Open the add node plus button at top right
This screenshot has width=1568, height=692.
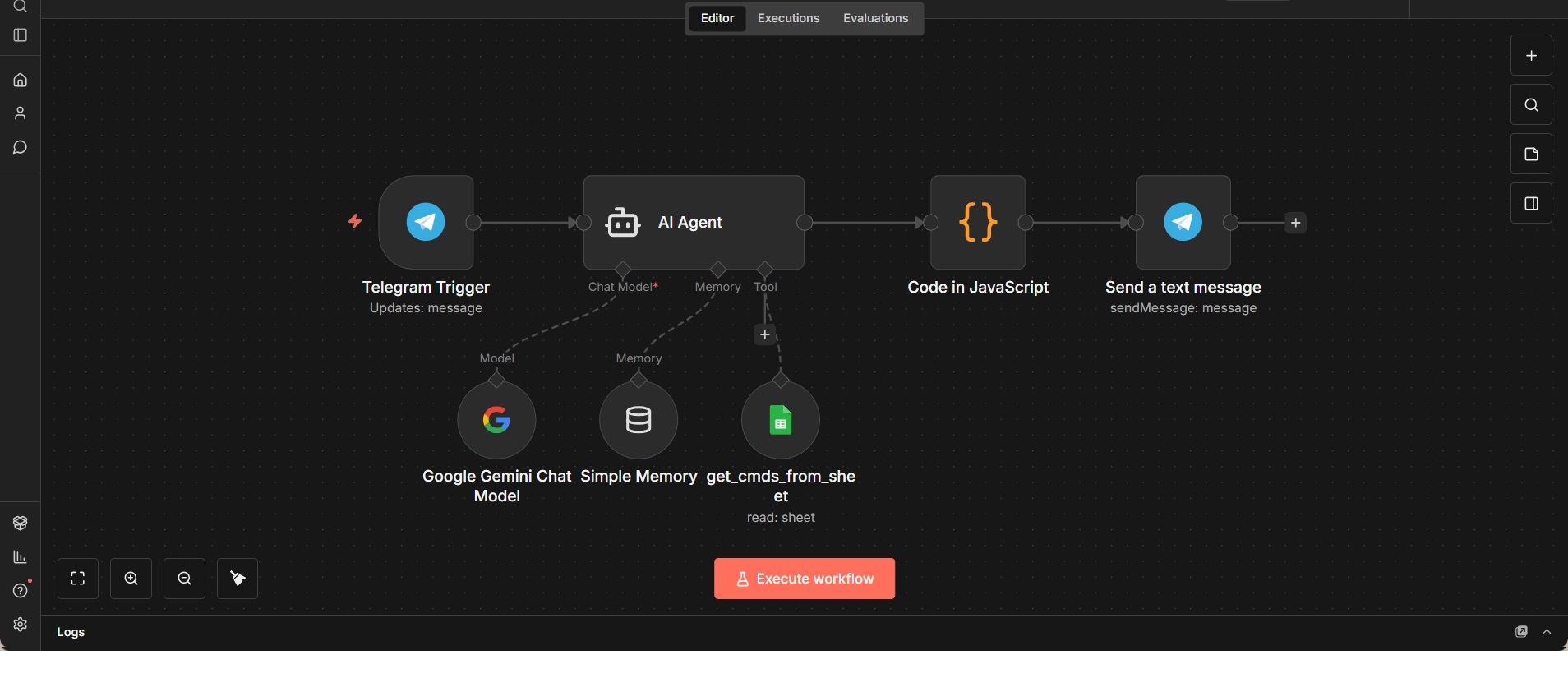tap(1531, 56)
